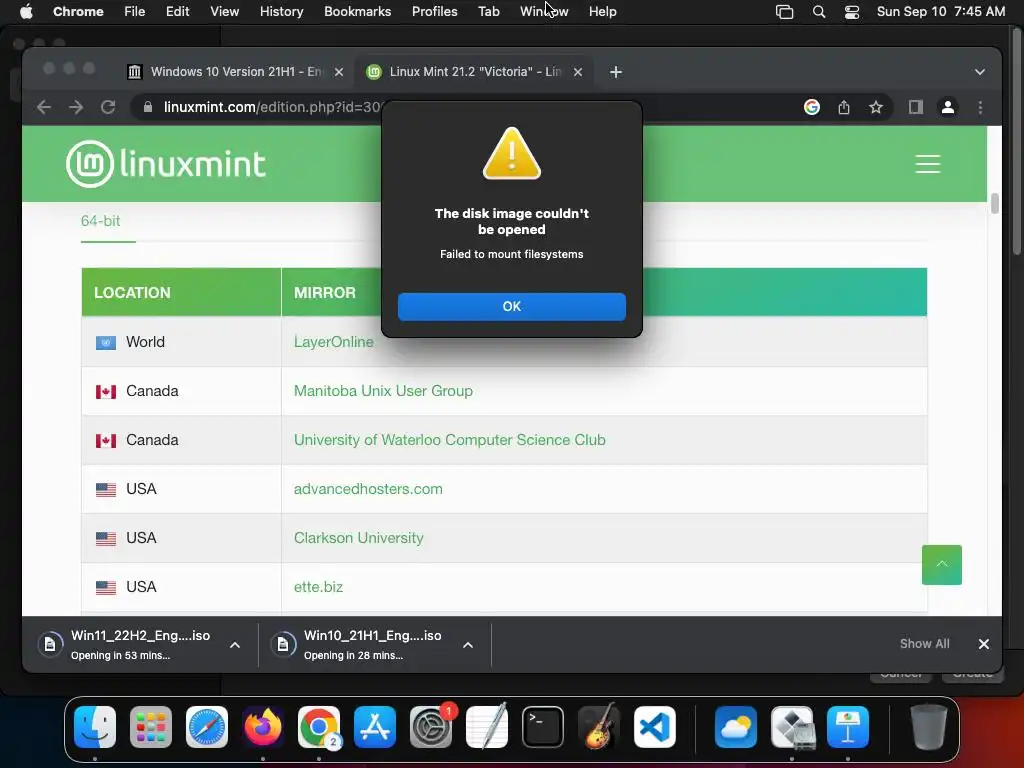
Task: Click the page vertical scrollbar thumb
Action: (x=994, y=203)
